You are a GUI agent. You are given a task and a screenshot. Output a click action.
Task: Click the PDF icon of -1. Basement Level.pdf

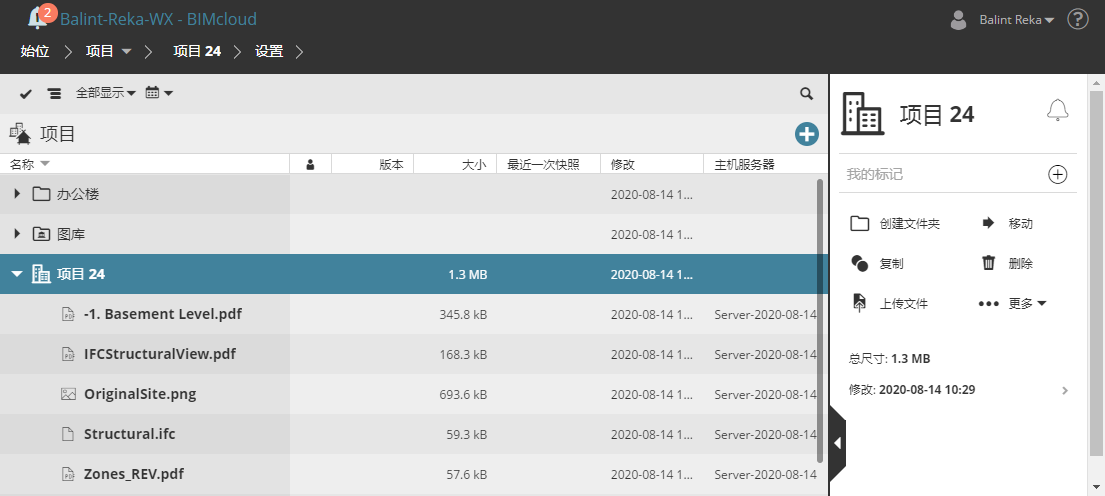68,314
